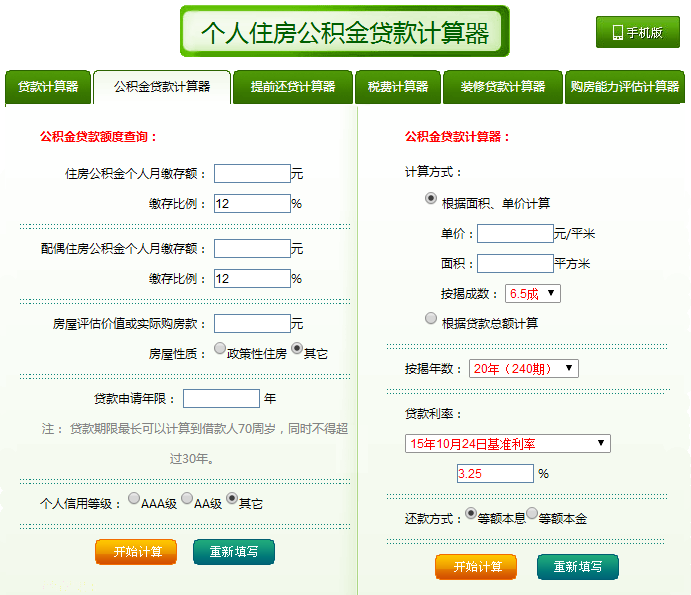
Task: Select the 税费计算器 tab
Action: [397, 87]
